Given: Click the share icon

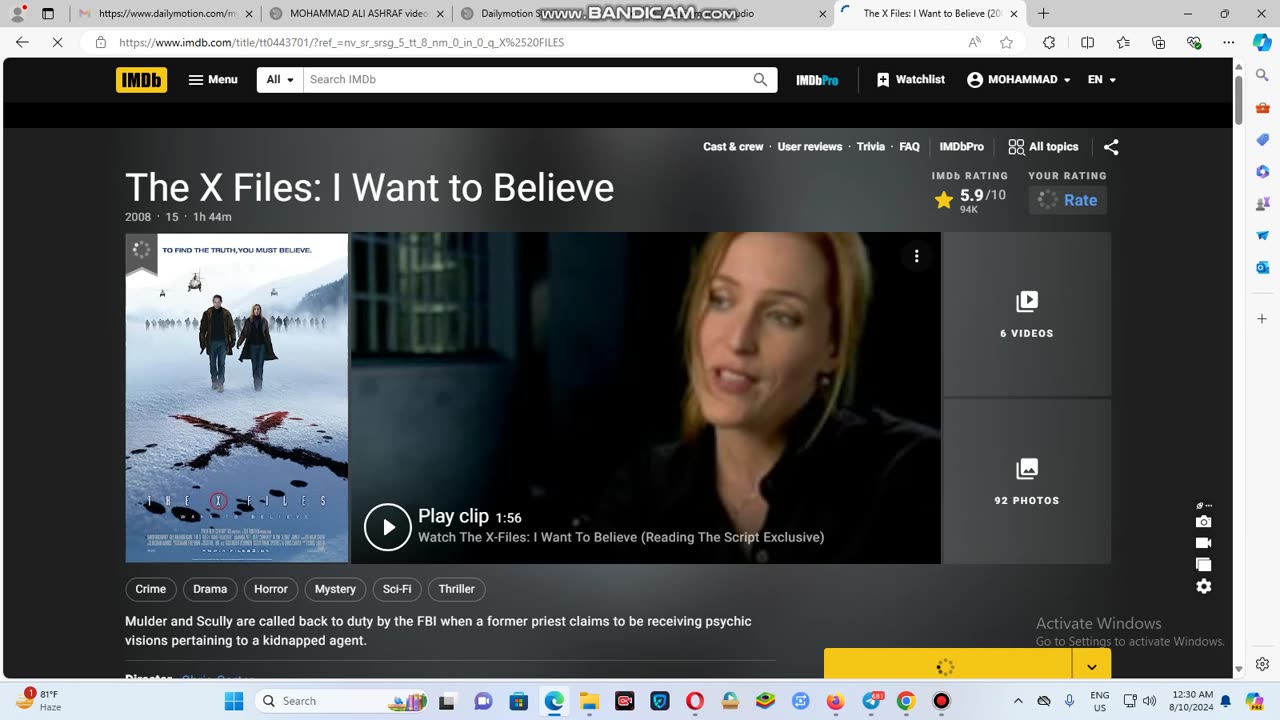Looking at the screenshot, I should 1111,147.
